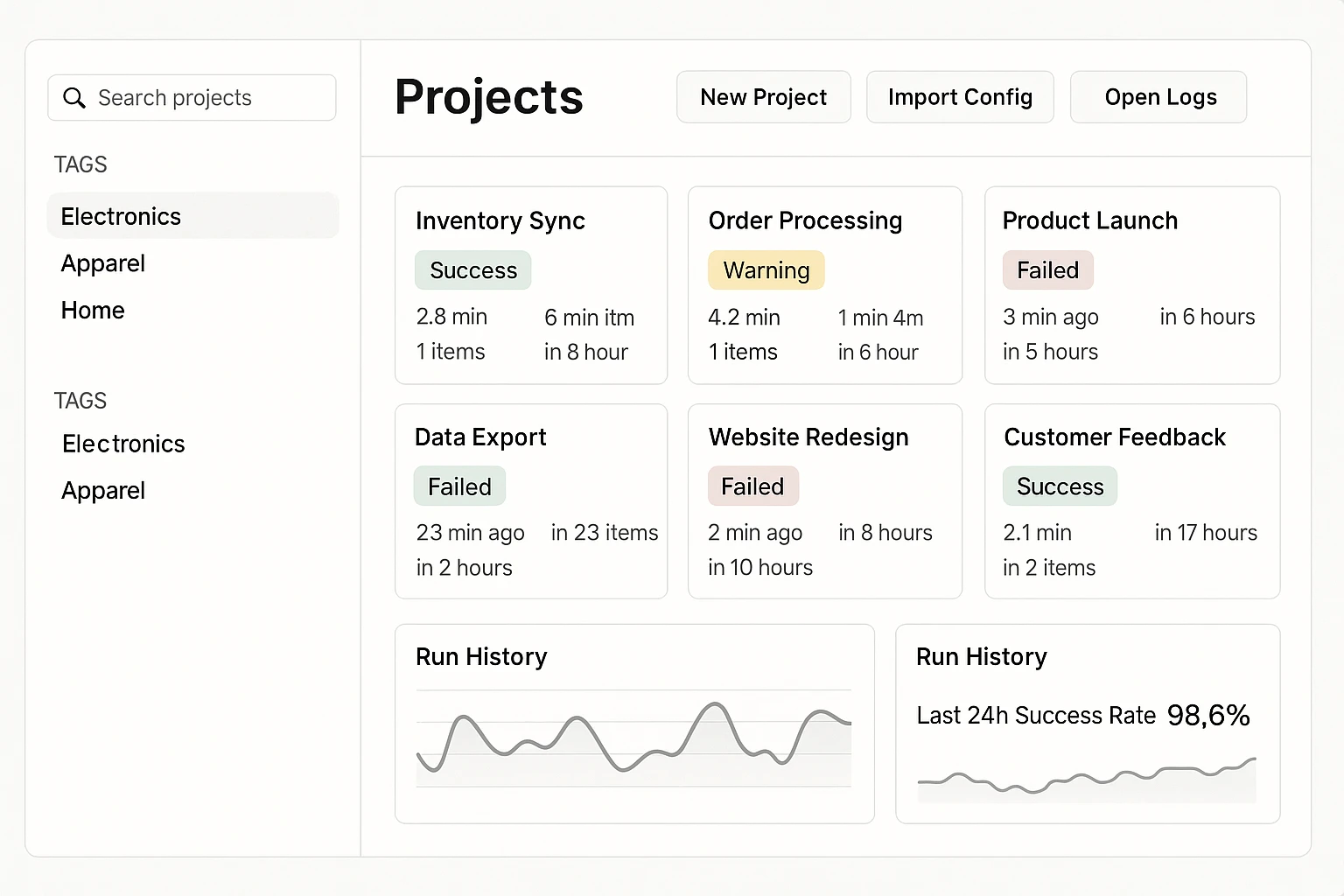Open the Data Export project title
Screen dimensions: 1344x896
(480, 437)
